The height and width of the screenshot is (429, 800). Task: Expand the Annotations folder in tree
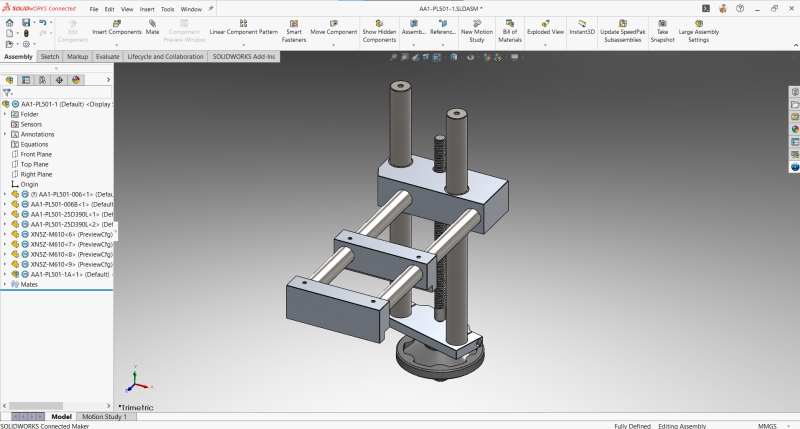click(x=4, y=134)
